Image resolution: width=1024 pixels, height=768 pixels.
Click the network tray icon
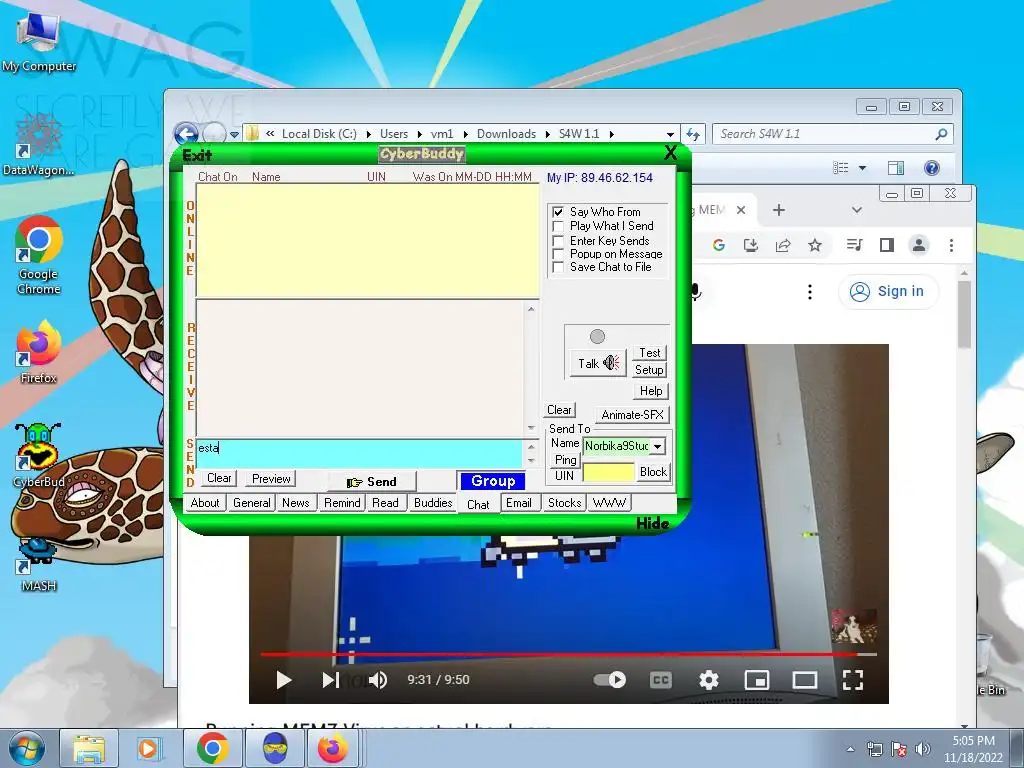click(x=874, y=749)
